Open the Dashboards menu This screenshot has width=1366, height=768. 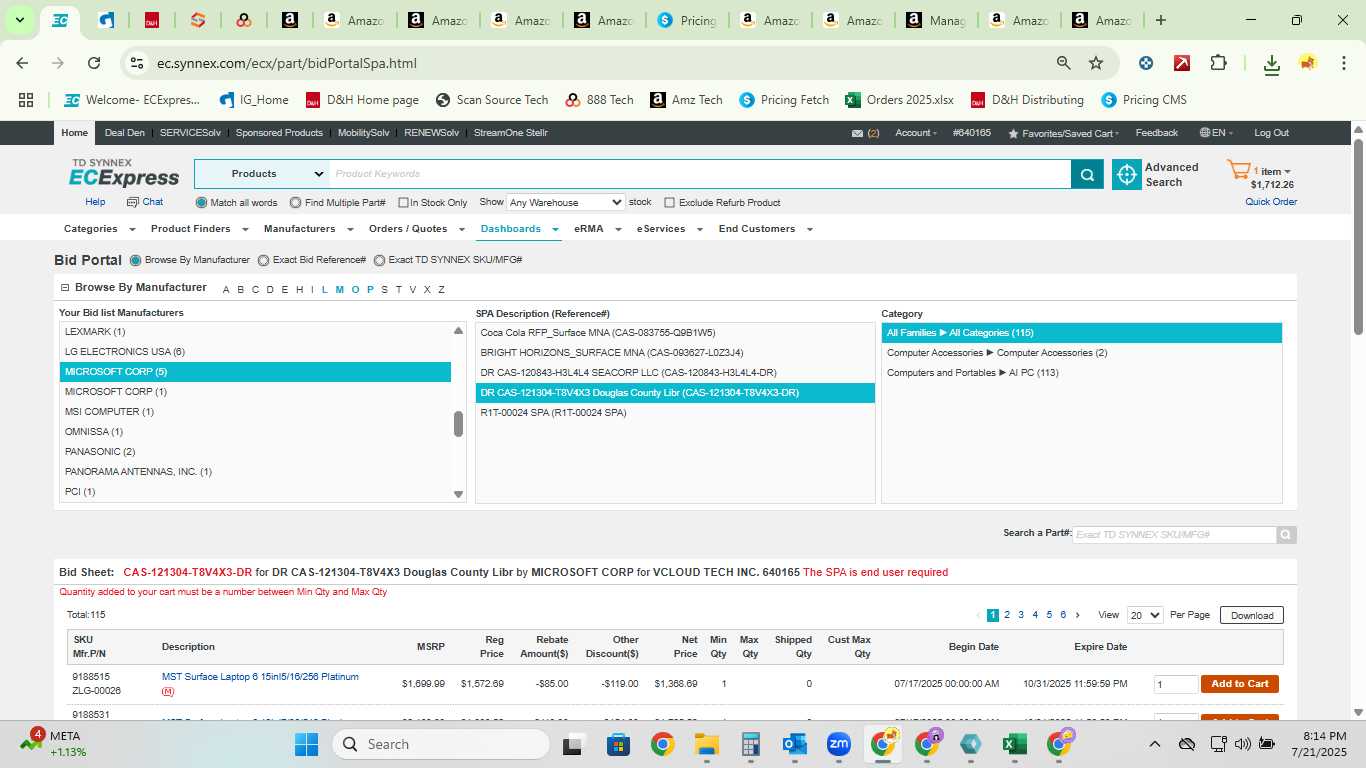[518, 229]
